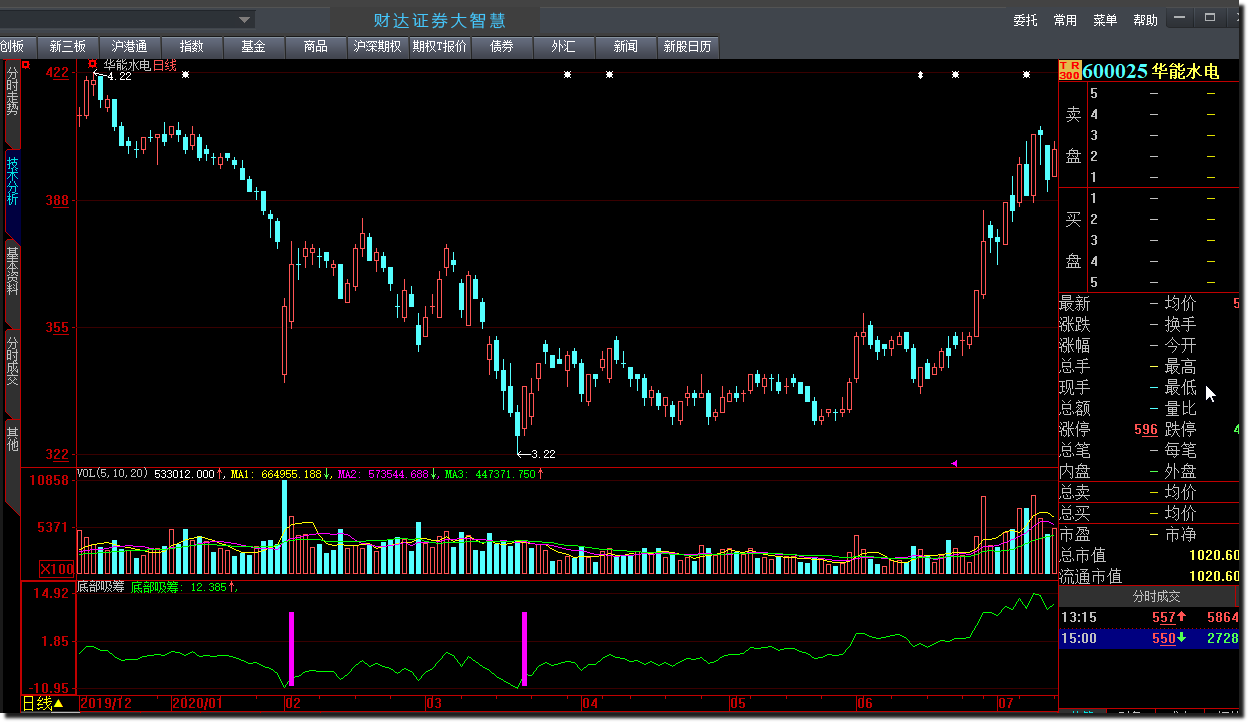Click the 华能水电 stock name in quote panel

coord(1185,71)
